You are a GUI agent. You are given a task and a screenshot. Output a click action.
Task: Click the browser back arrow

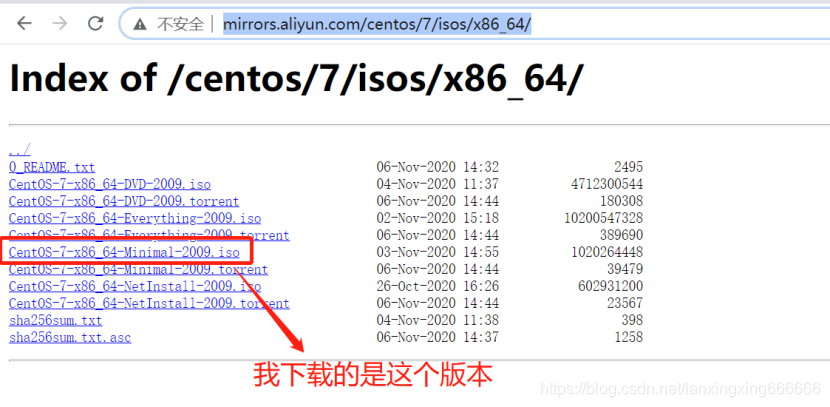click(24, 23)
